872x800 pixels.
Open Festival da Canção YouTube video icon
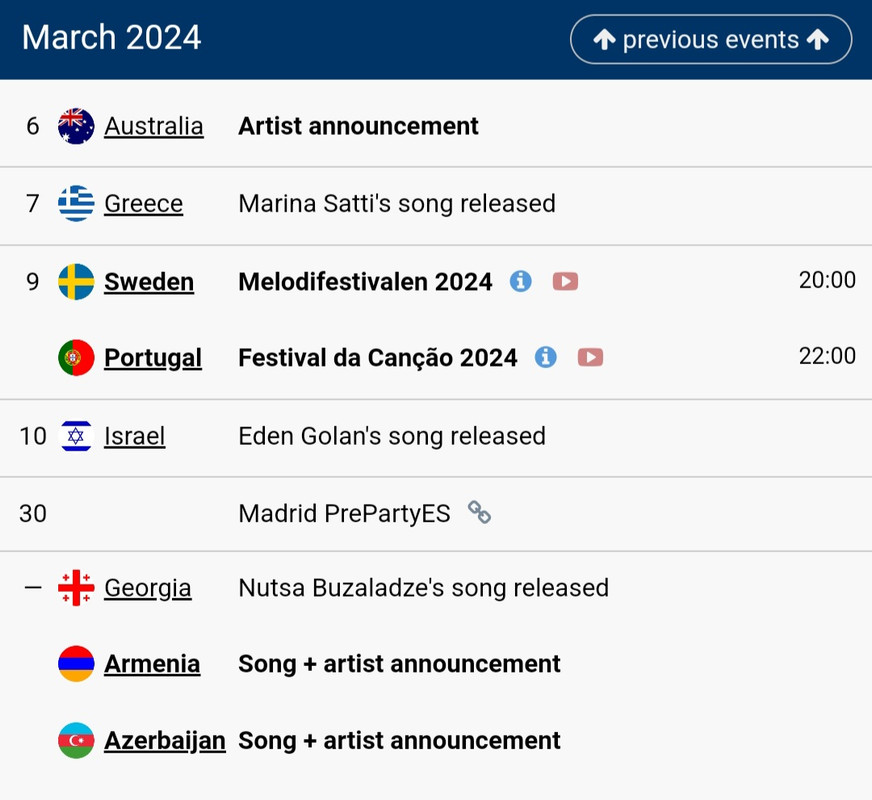point(590,357)
